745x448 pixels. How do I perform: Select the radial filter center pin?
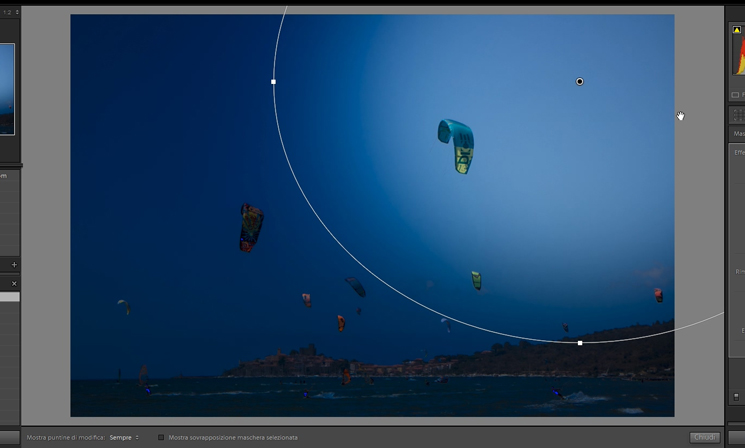[x=579, y=82]
